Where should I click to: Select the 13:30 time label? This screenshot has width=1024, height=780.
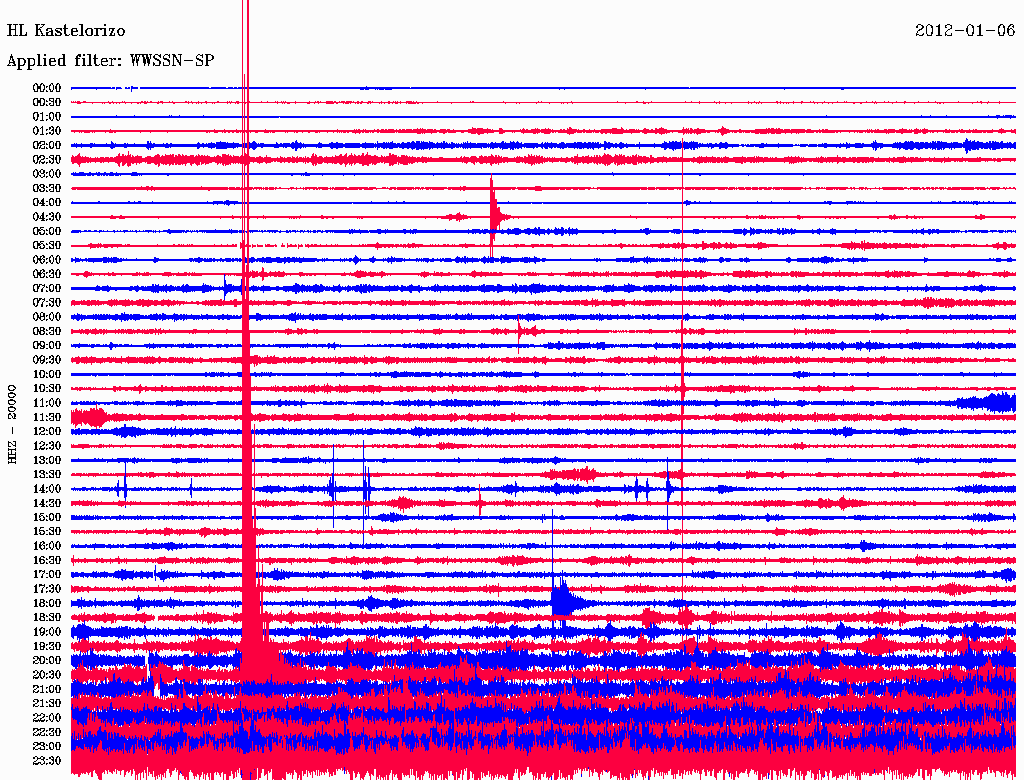[47, 474]
